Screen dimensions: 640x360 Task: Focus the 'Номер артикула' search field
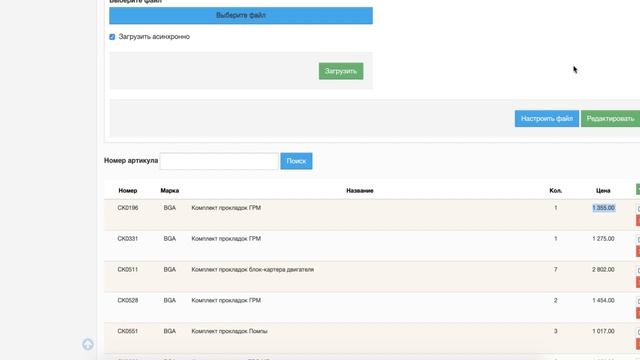tap(219, 161)
